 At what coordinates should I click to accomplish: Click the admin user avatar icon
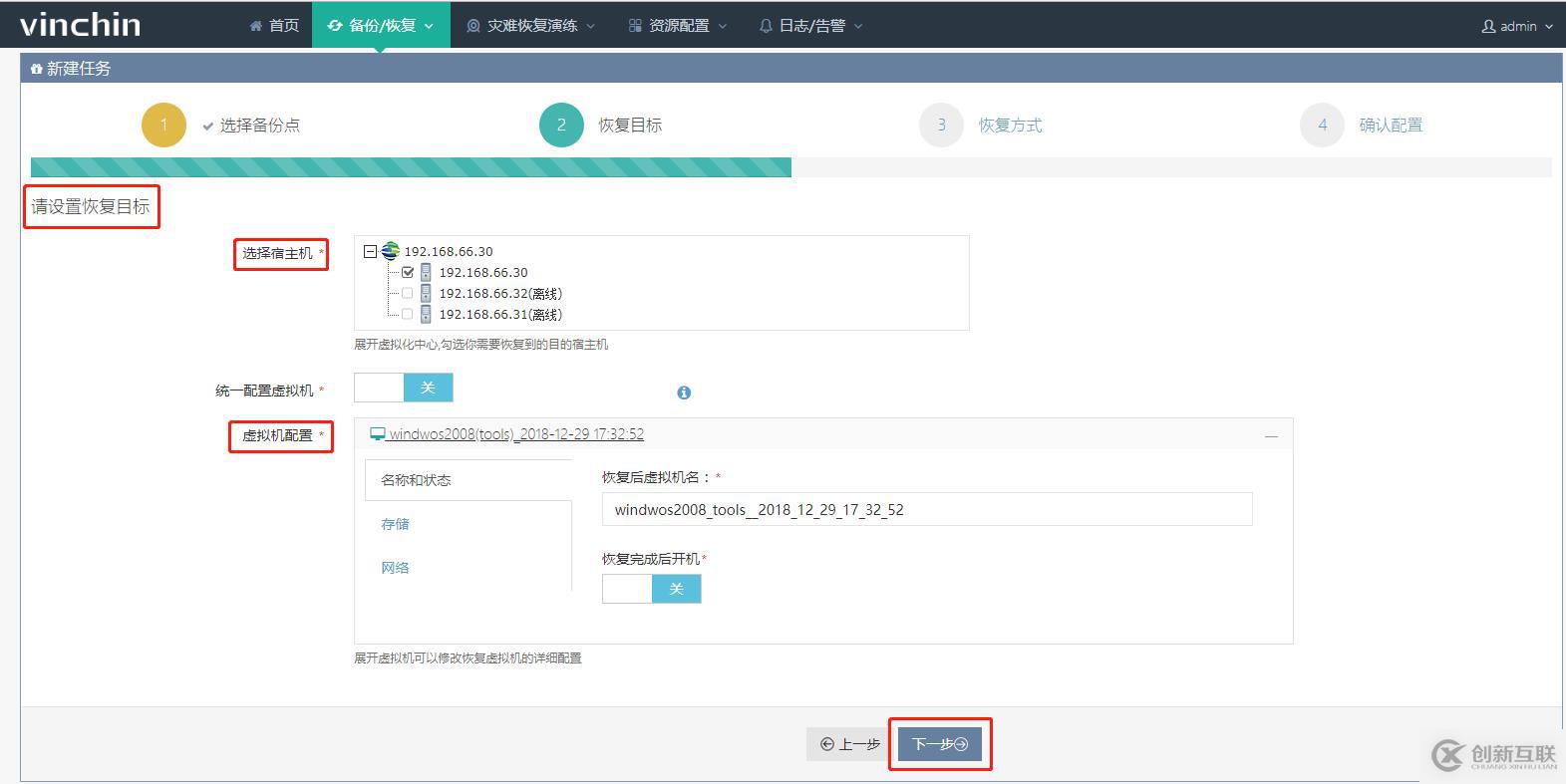tap(1488, 26)
